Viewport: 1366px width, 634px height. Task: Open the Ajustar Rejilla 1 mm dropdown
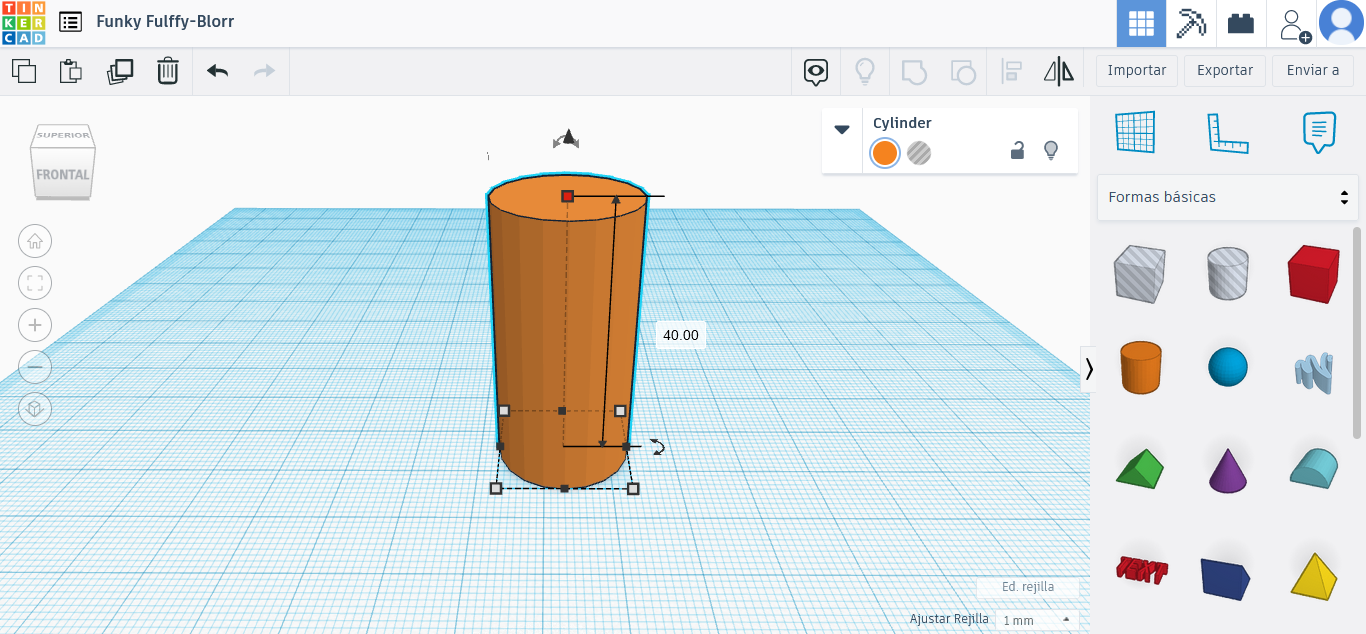pos(1037,620)
